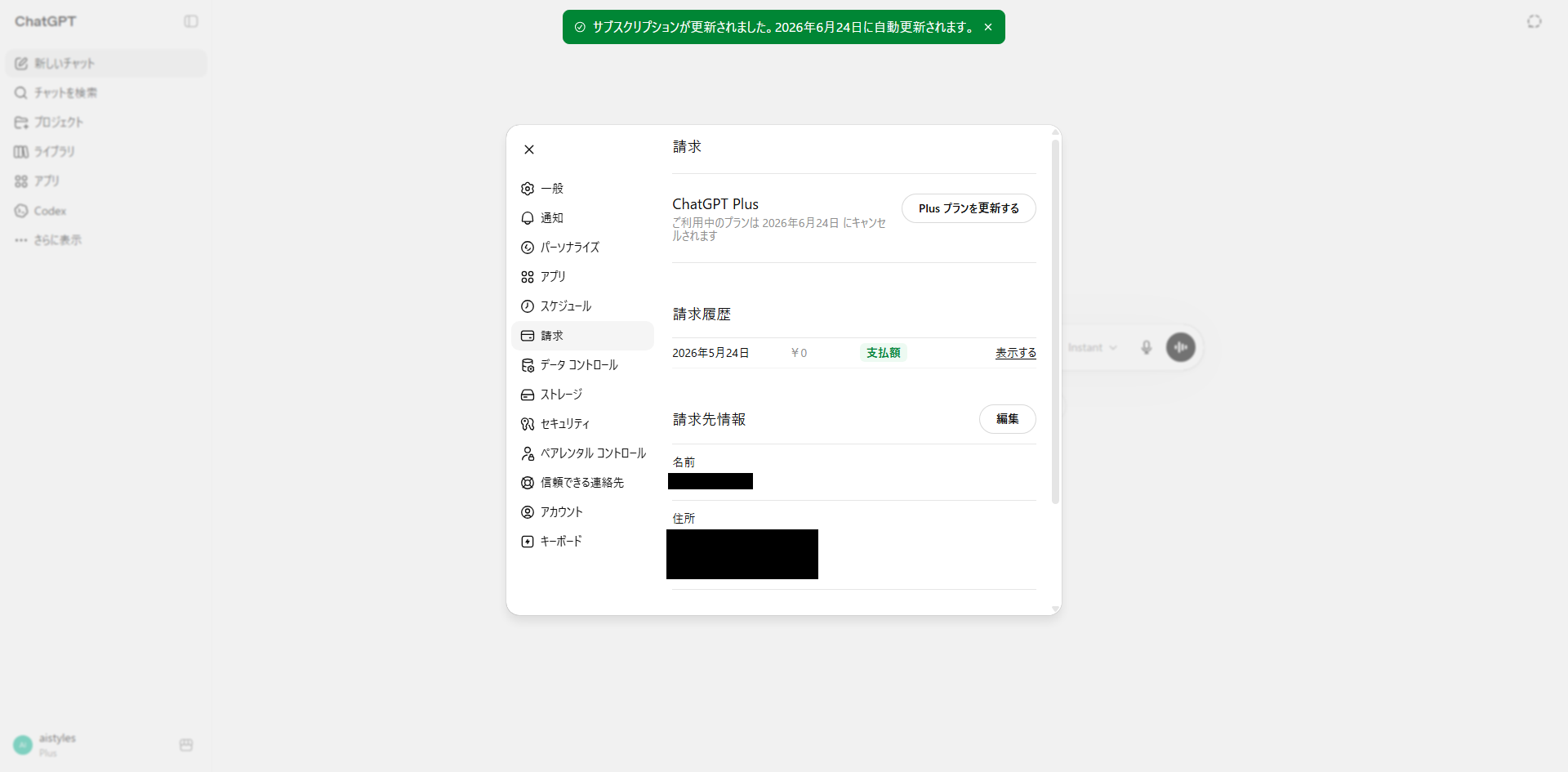Close the settings dialog with the X icon
The image size is (1568, 772).
529,149
